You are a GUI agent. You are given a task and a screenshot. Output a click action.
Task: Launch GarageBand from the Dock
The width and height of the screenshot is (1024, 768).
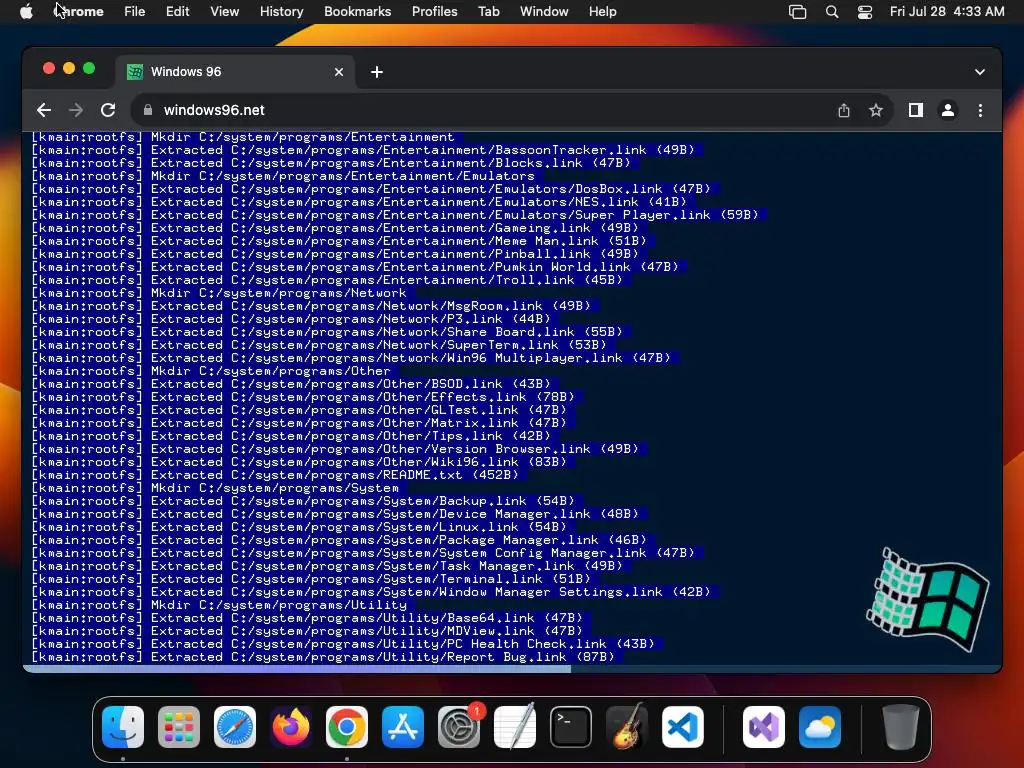pos(627,727)
